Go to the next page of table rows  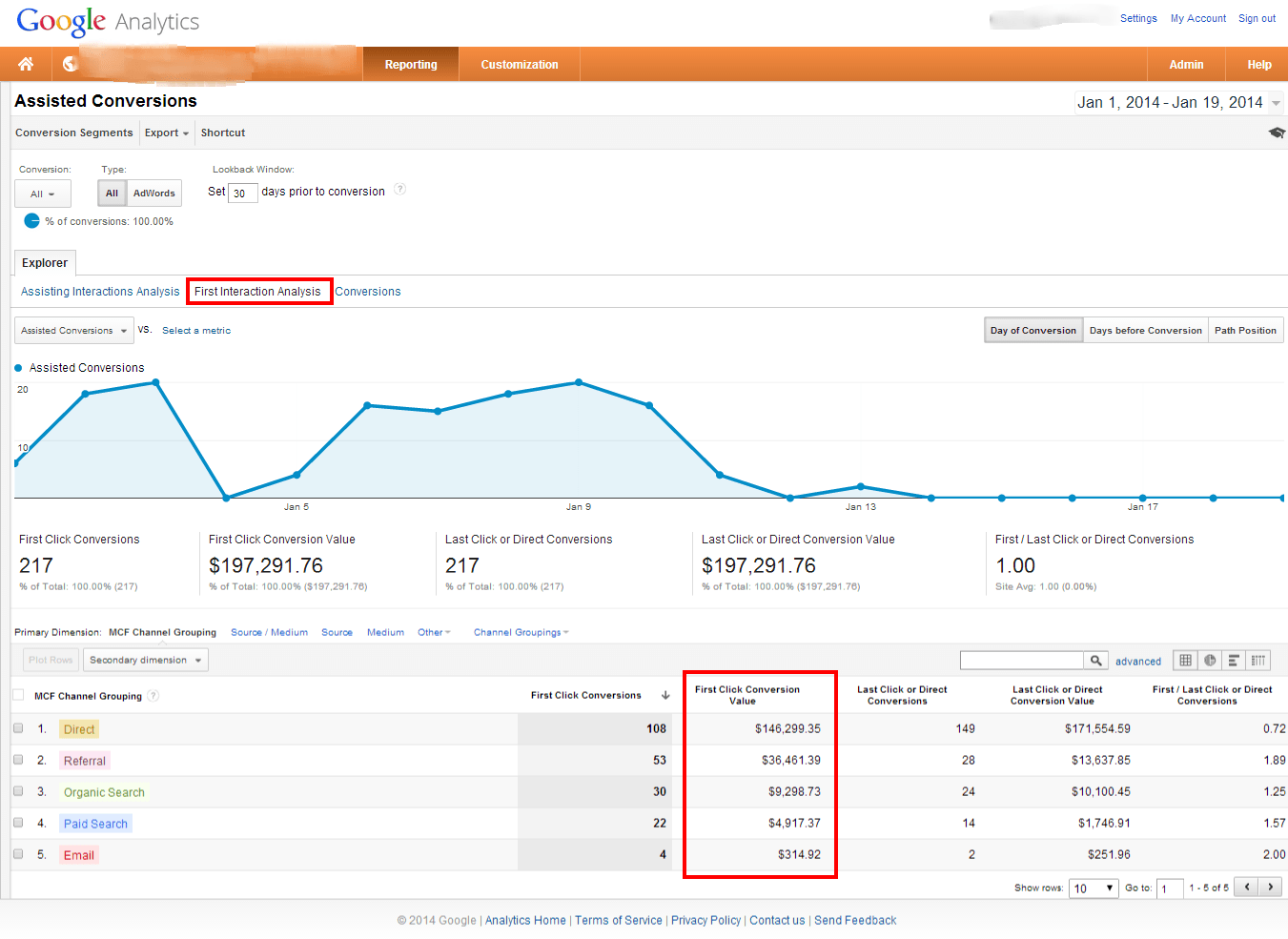1271,887
